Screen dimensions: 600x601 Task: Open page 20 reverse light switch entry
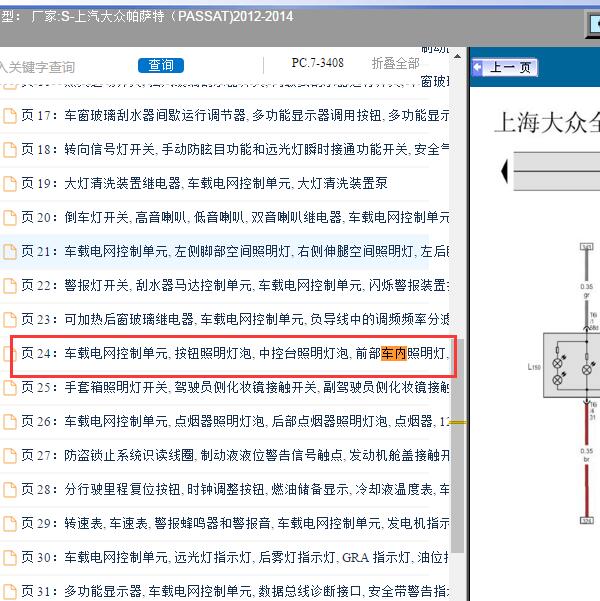tap(235, 217)
